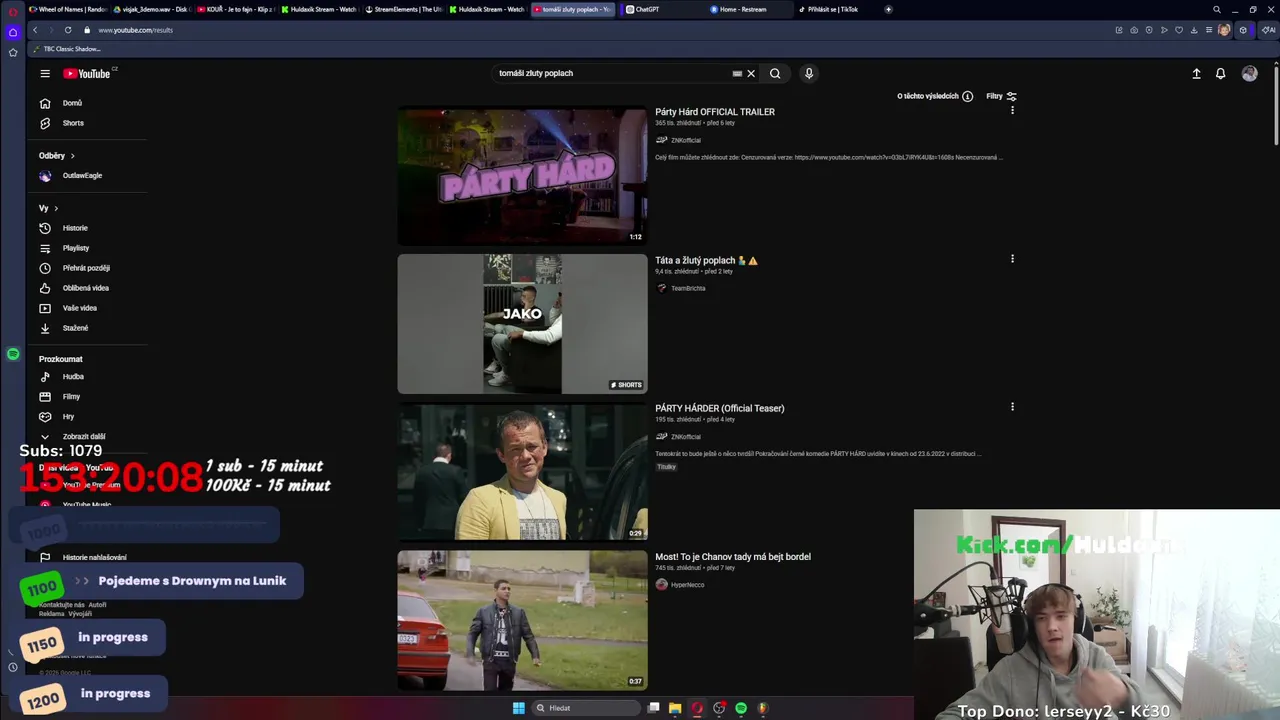
Task: Reload the page in browser
Action: point(68,30)
